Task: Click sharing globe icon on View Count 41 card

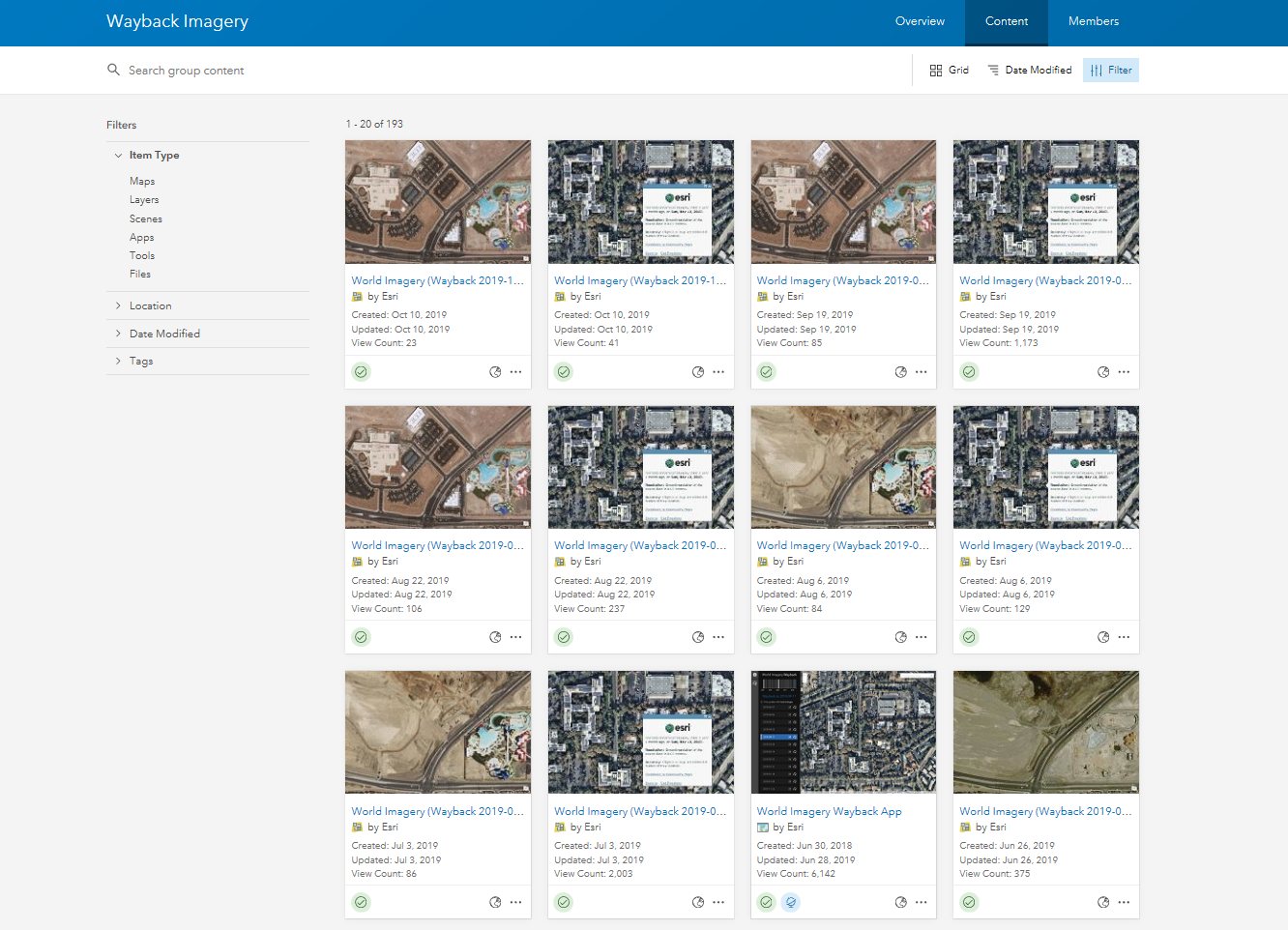Action: 698,372
